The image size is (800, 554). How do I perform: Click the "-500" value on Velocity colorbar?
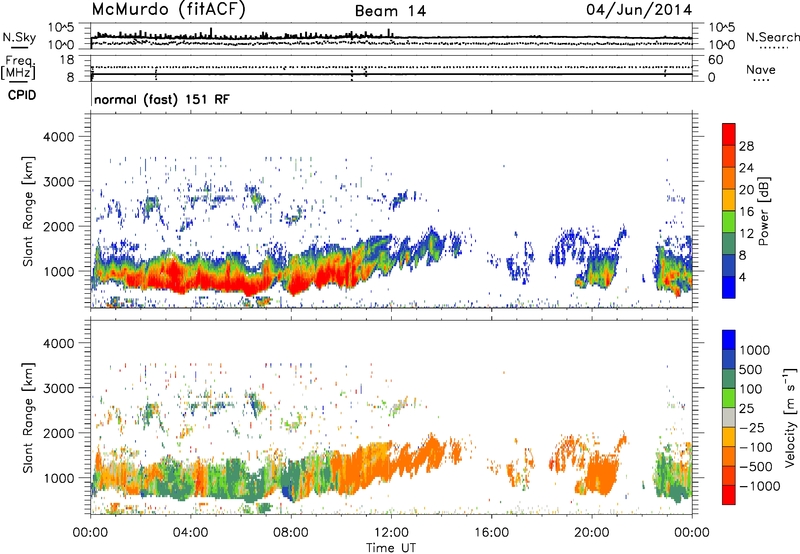[x=756, y=466]
